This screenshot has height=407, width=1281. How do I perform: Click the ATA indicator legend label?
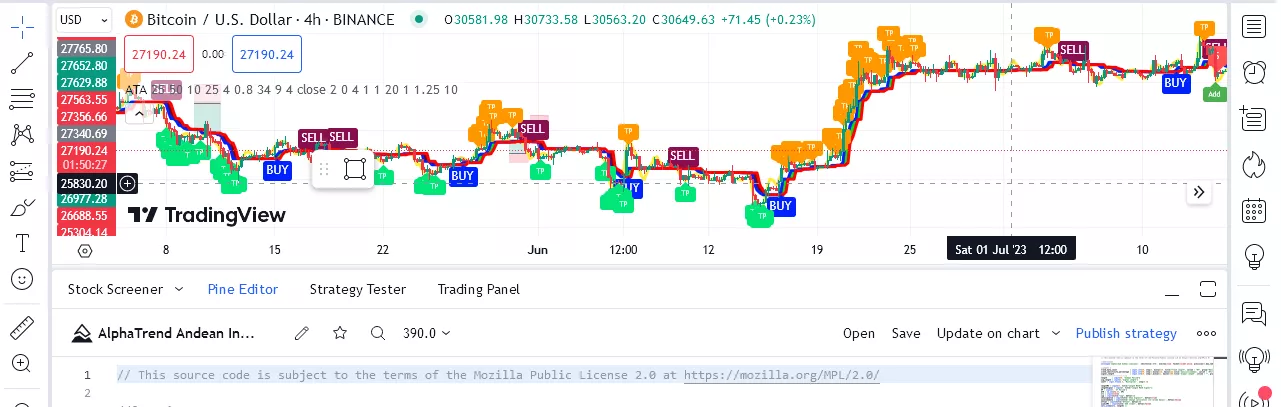[x=135, y=89]
